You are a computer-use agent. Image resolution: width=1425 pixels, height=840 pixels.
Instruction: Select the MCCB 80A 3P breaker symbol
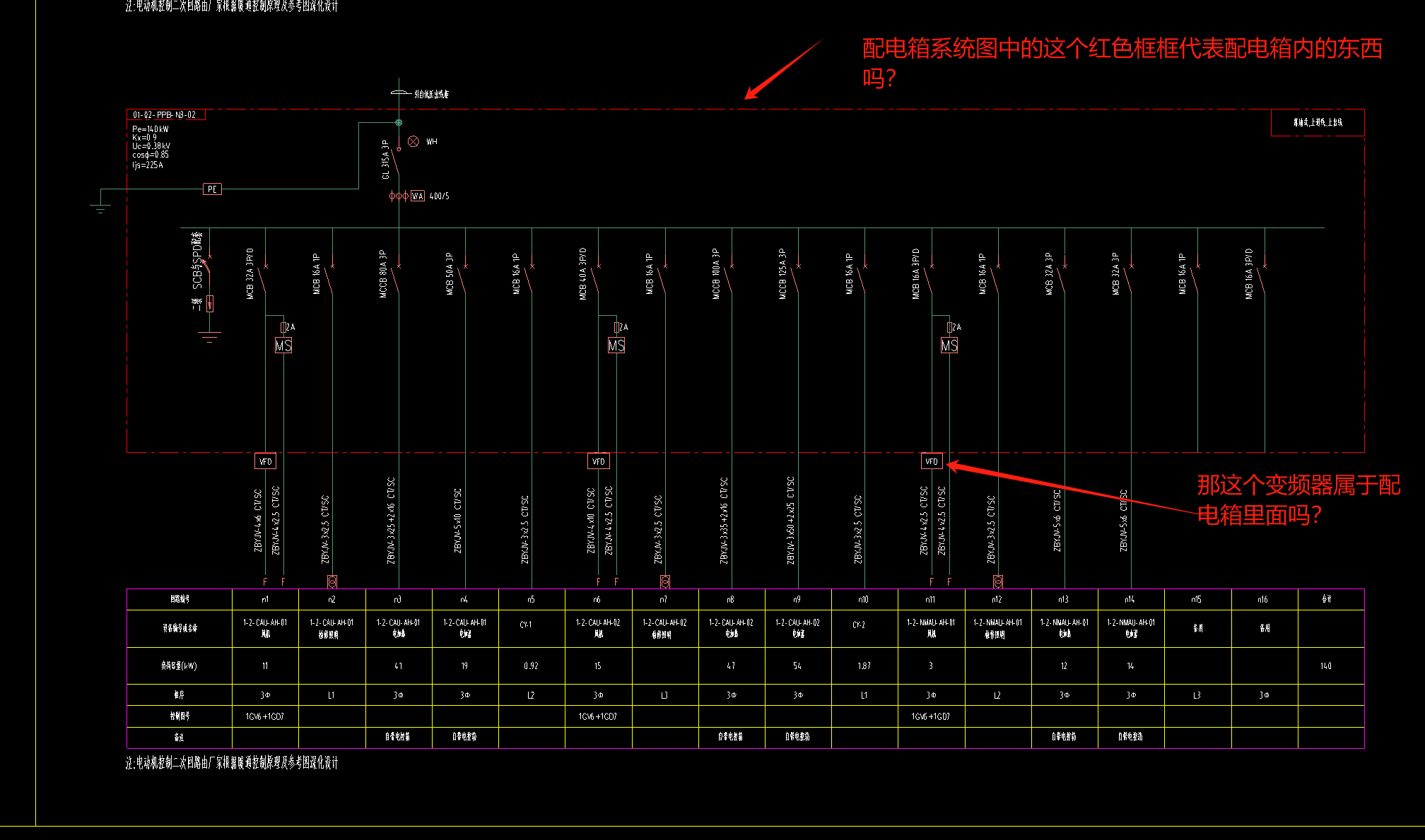coord(396,278)
